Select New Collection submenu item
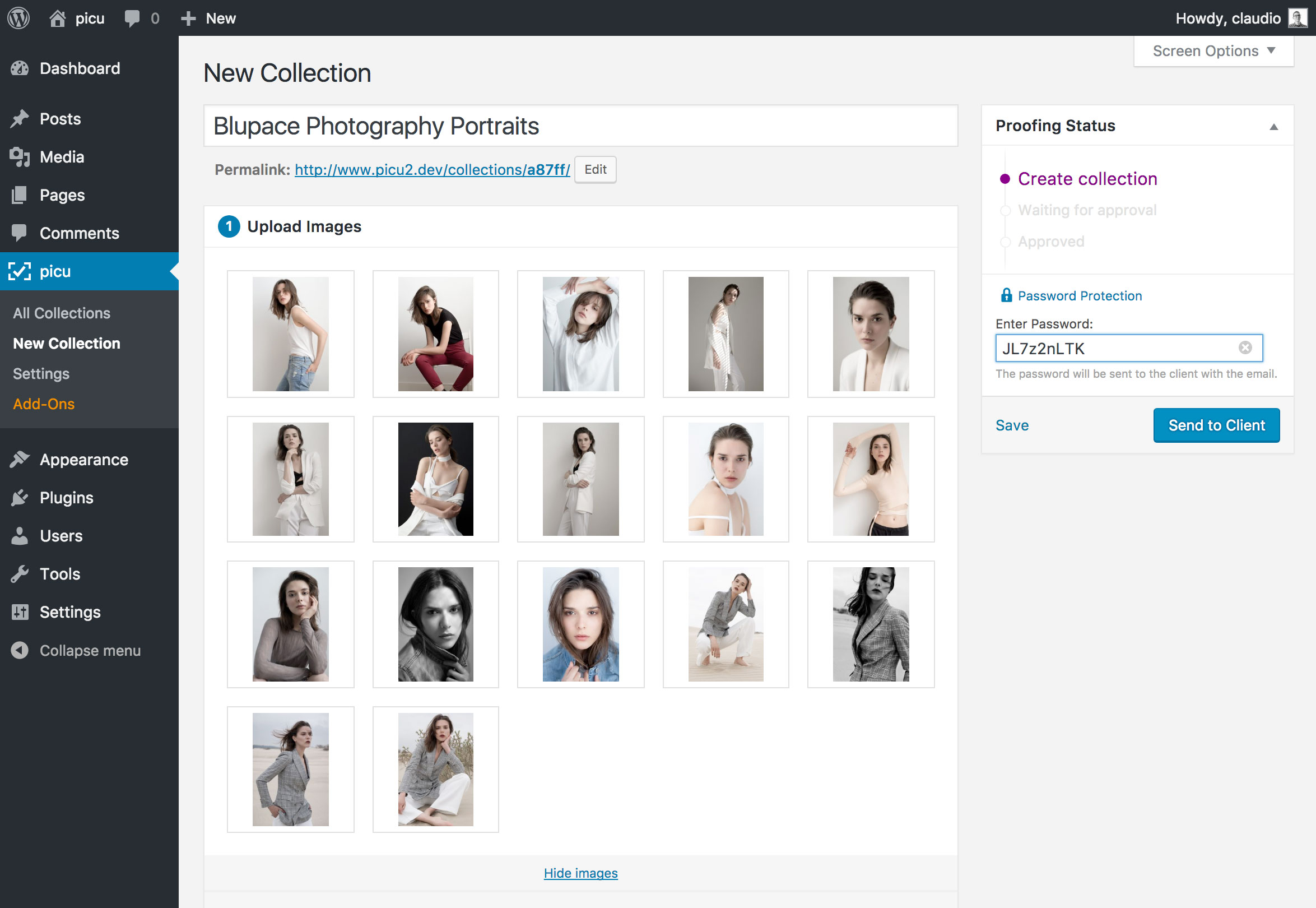The height and width of the screenshot is (908, 1316). (67, 343)
